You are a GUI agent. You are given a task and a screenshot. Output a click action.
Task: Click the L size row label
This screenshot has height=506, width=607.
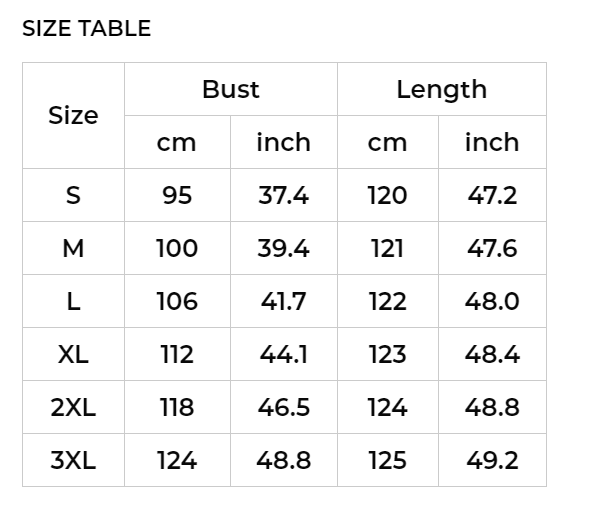[x=73, y=301]
